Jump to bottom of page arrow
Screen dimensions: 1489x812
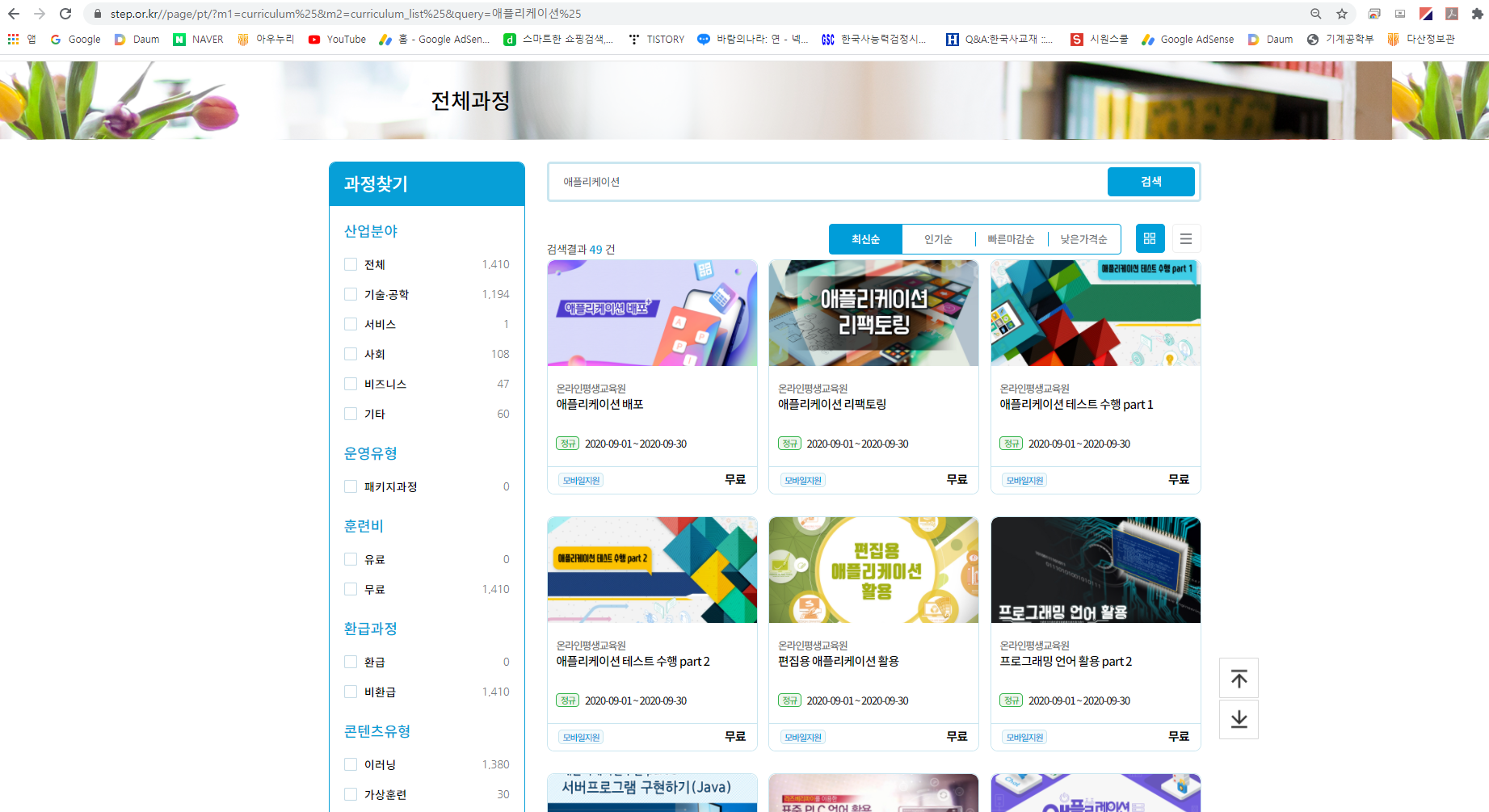[1239, 719]
